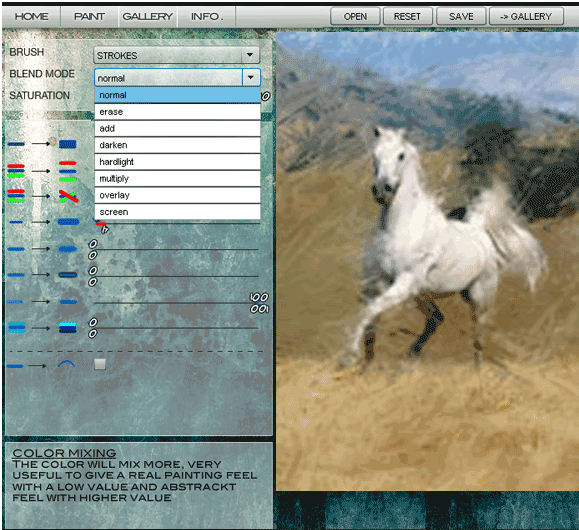579x530 pixels.
Task: Open the BRUSH dropdown showing STROKES
Action: [x=177, y=55]
